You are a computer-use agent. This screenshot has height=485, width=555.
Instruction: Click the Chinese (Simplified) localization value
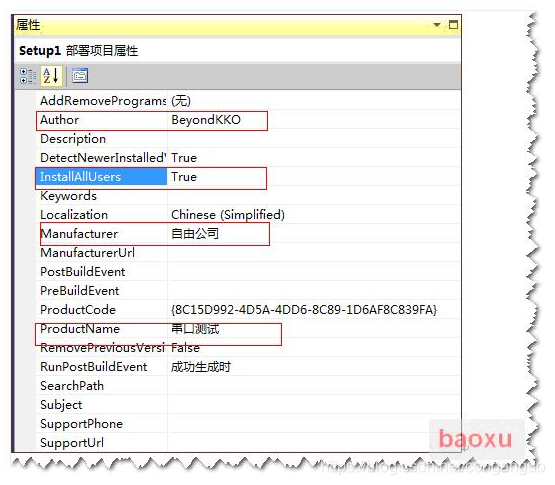click(x=228, y=215)
